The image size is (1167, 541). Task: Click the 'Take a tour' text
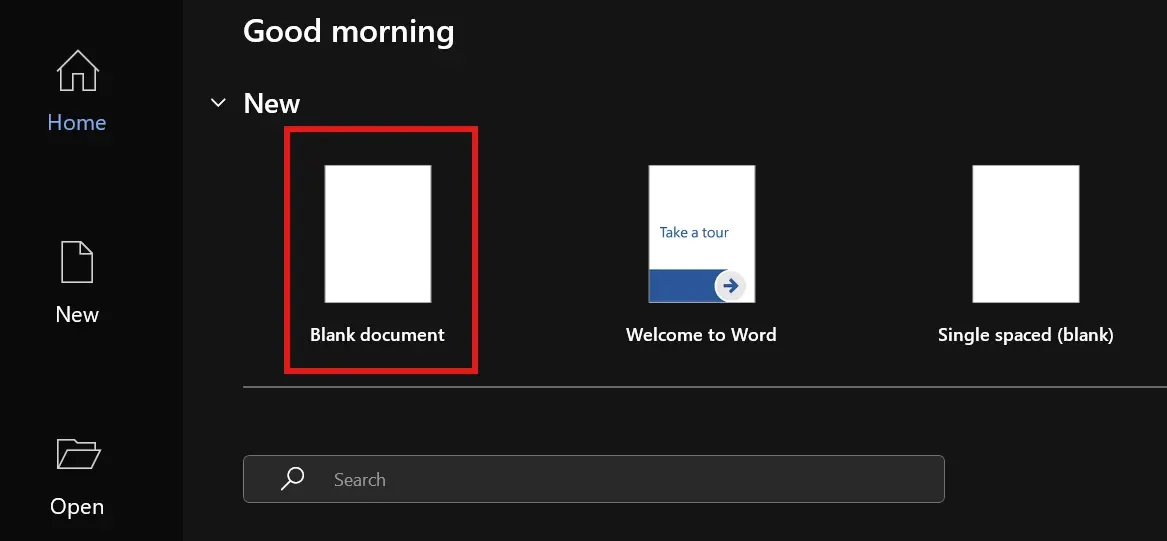(694, 232)
